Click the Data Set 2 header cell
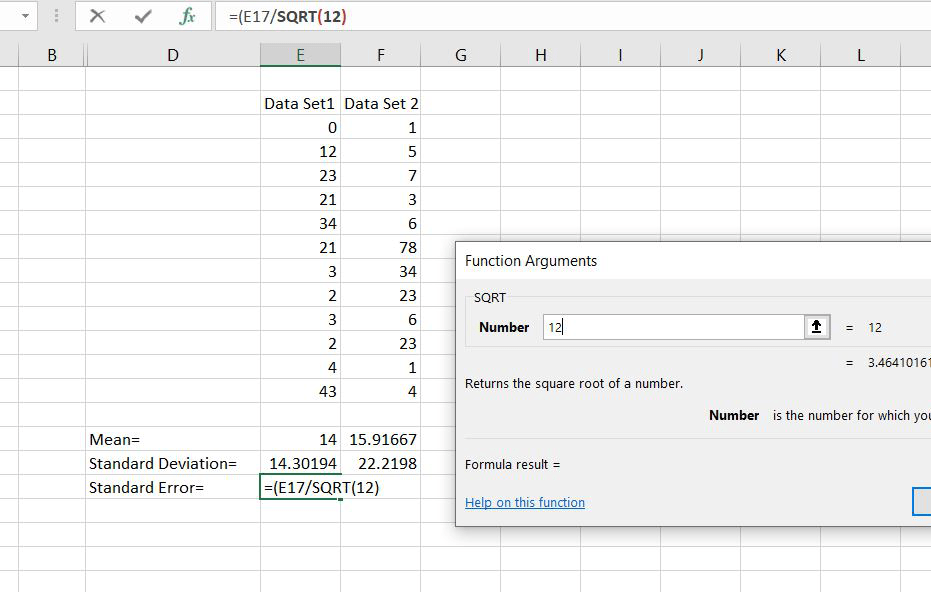 (381, 103)
